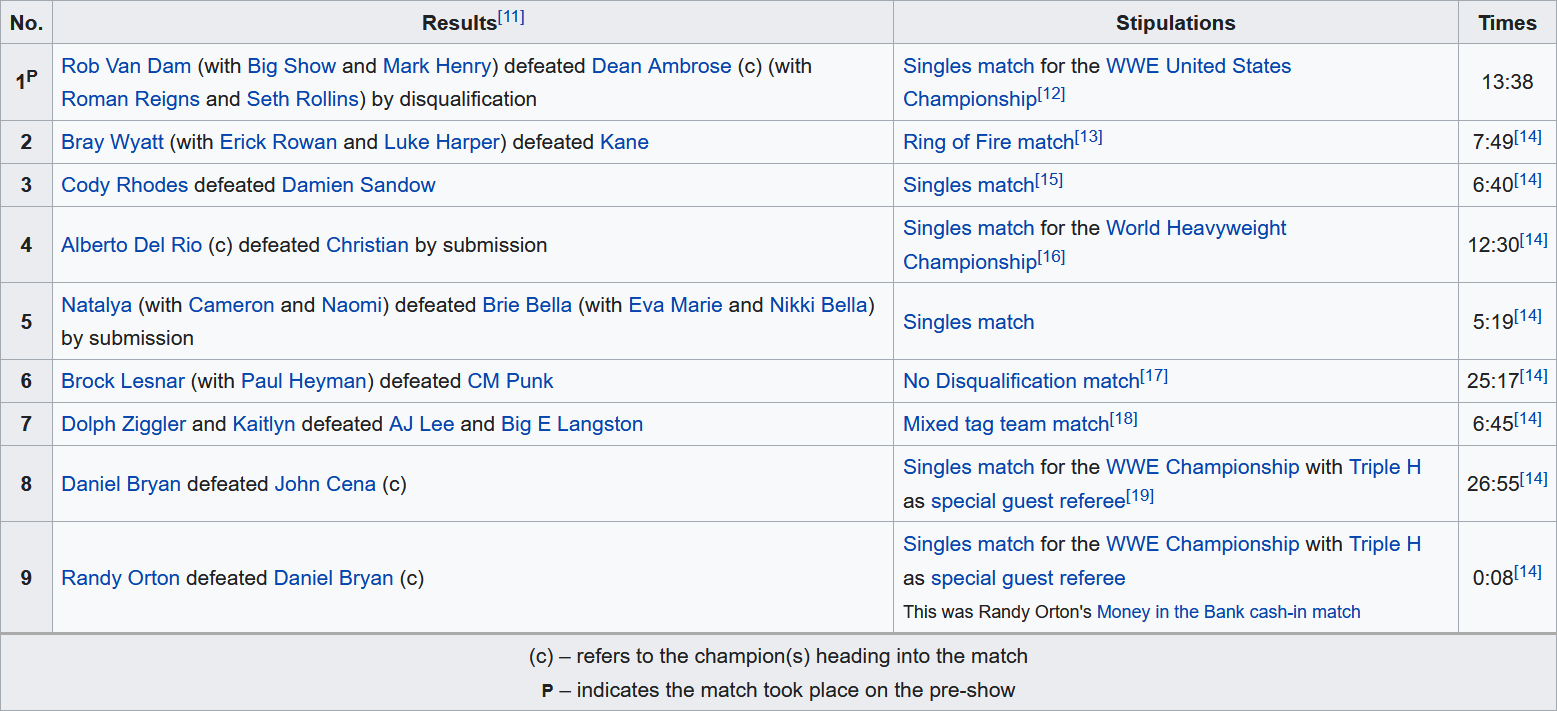The image size is (1557, 711).
Task: Open Money in the Bank cash-in match link
Action: click(1228, 612)
